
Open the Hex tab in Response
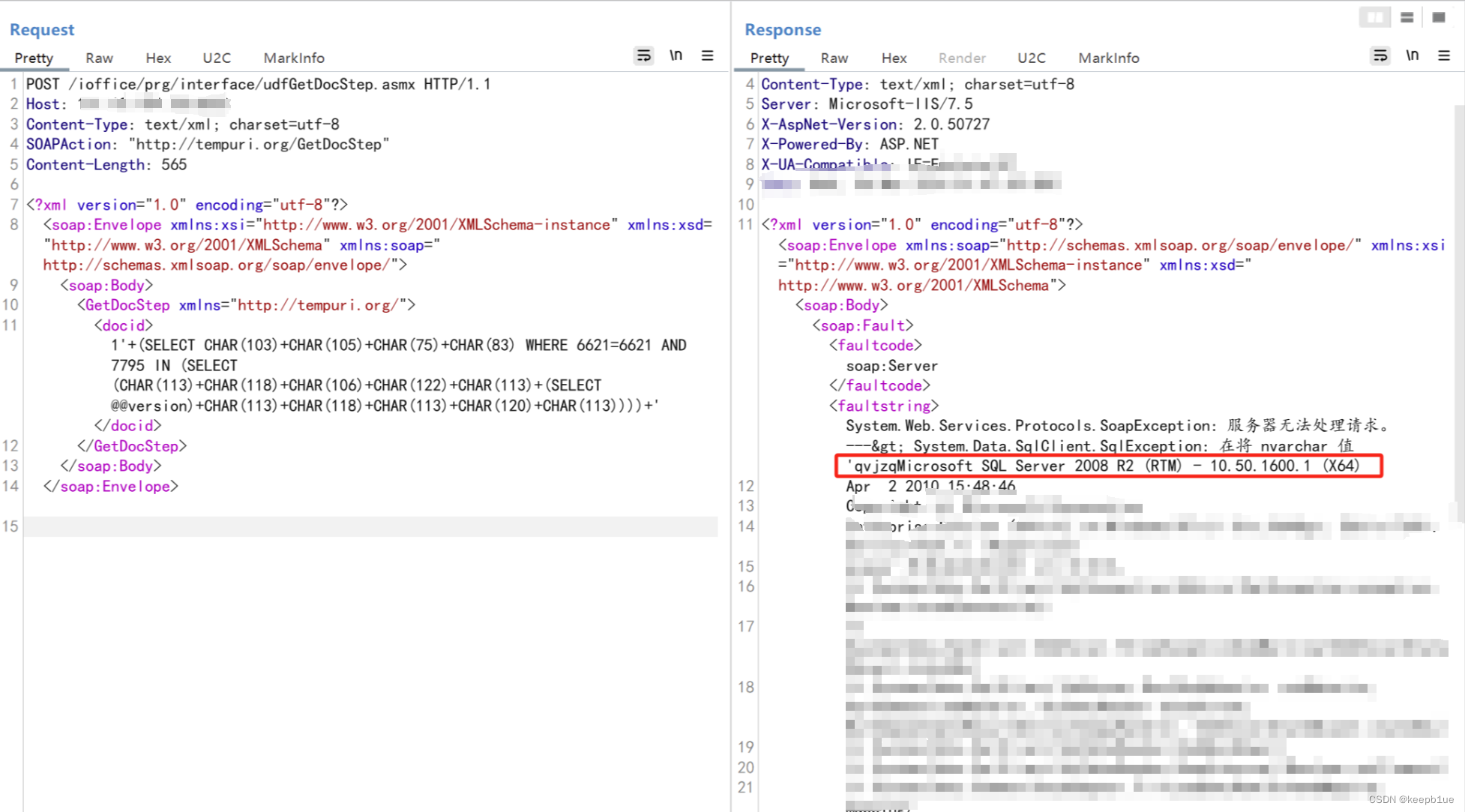894,58
